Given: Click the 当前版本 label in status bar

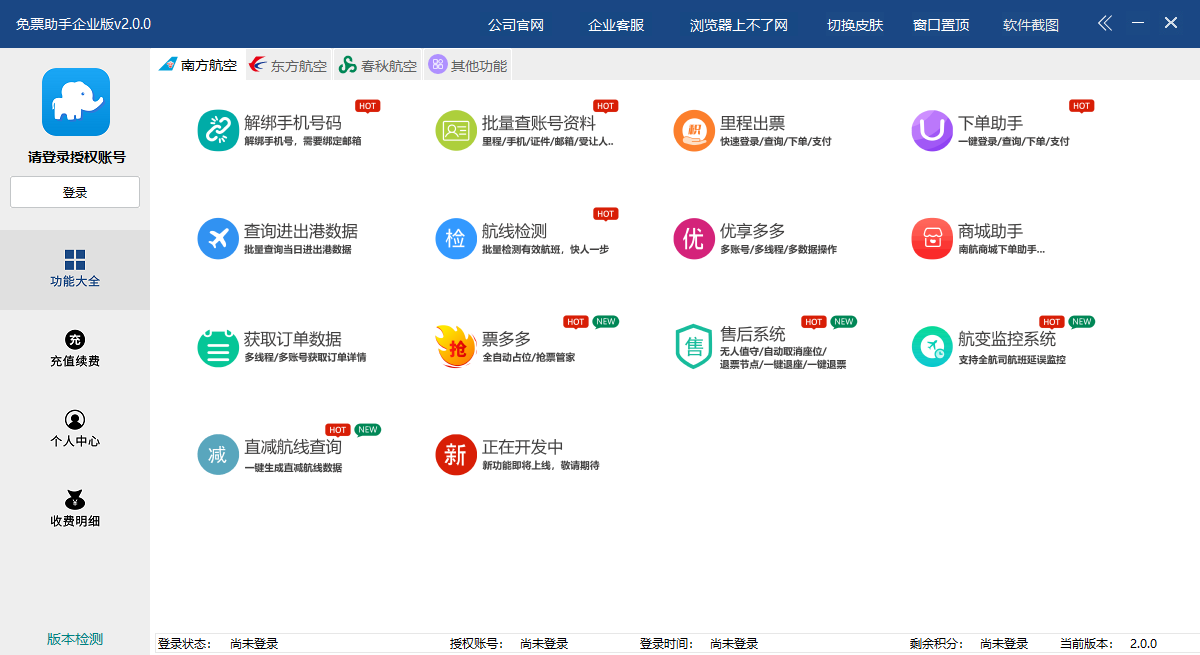Looking at the screenshot, I should 1086,644.
